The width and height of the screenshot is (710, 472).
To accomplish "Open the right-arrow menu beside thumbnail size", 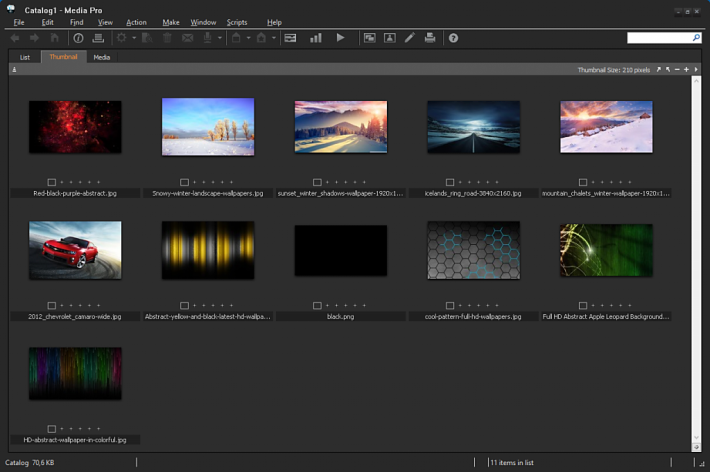I will [x=696, y=70].
